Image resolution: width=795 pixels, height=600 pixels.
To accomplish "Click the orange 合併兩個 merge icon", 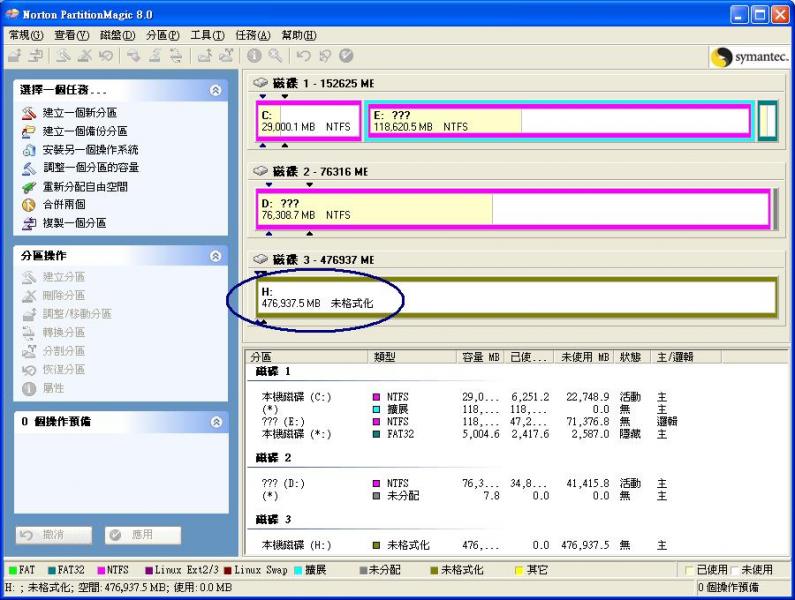I will 29,205.
